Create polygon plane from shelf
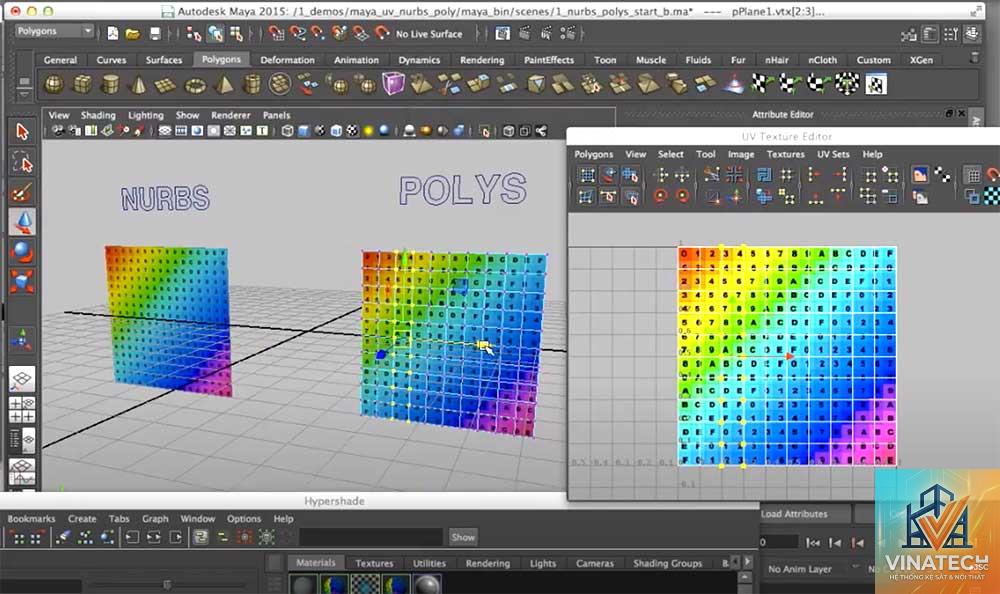1000x594 pixels. click(166, 84)
